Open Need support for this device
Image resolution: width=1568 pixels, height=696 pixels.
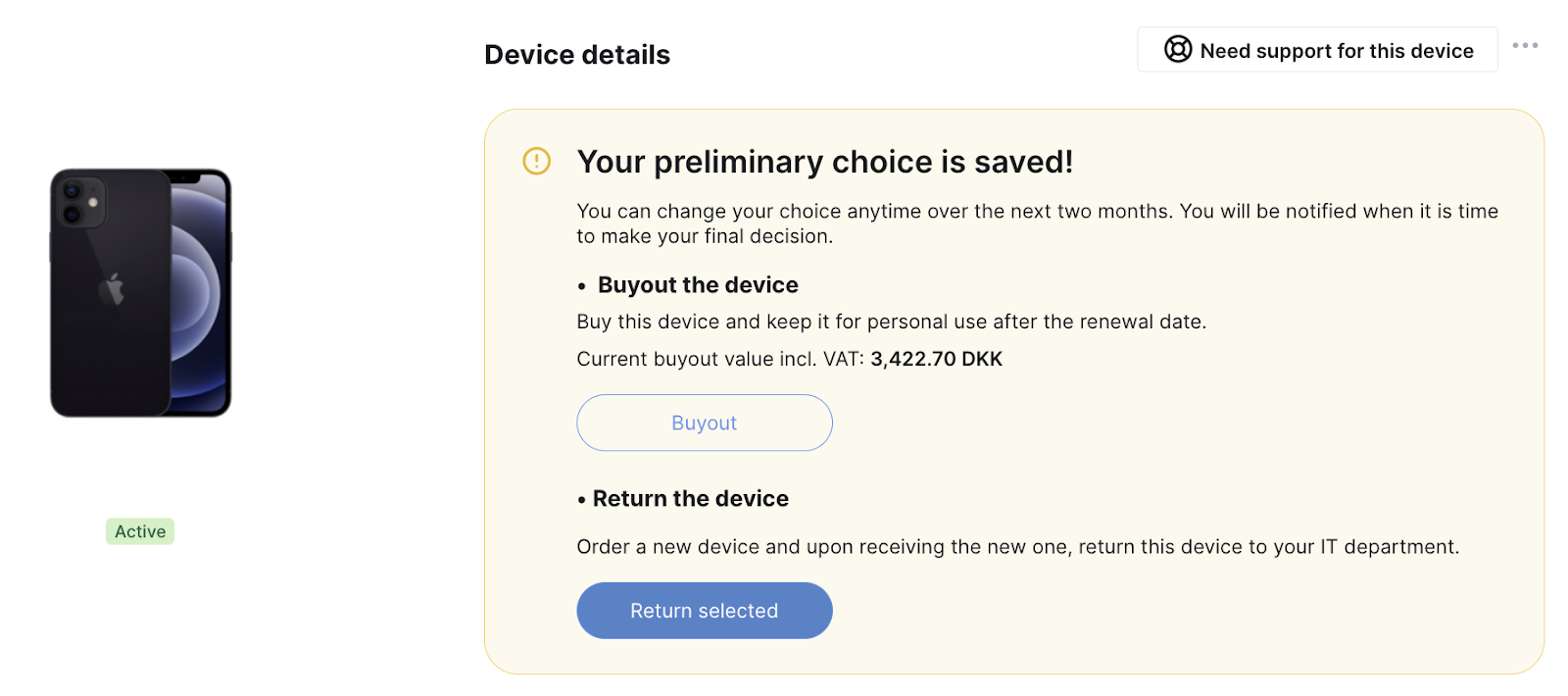click(x=1317, y=49)
